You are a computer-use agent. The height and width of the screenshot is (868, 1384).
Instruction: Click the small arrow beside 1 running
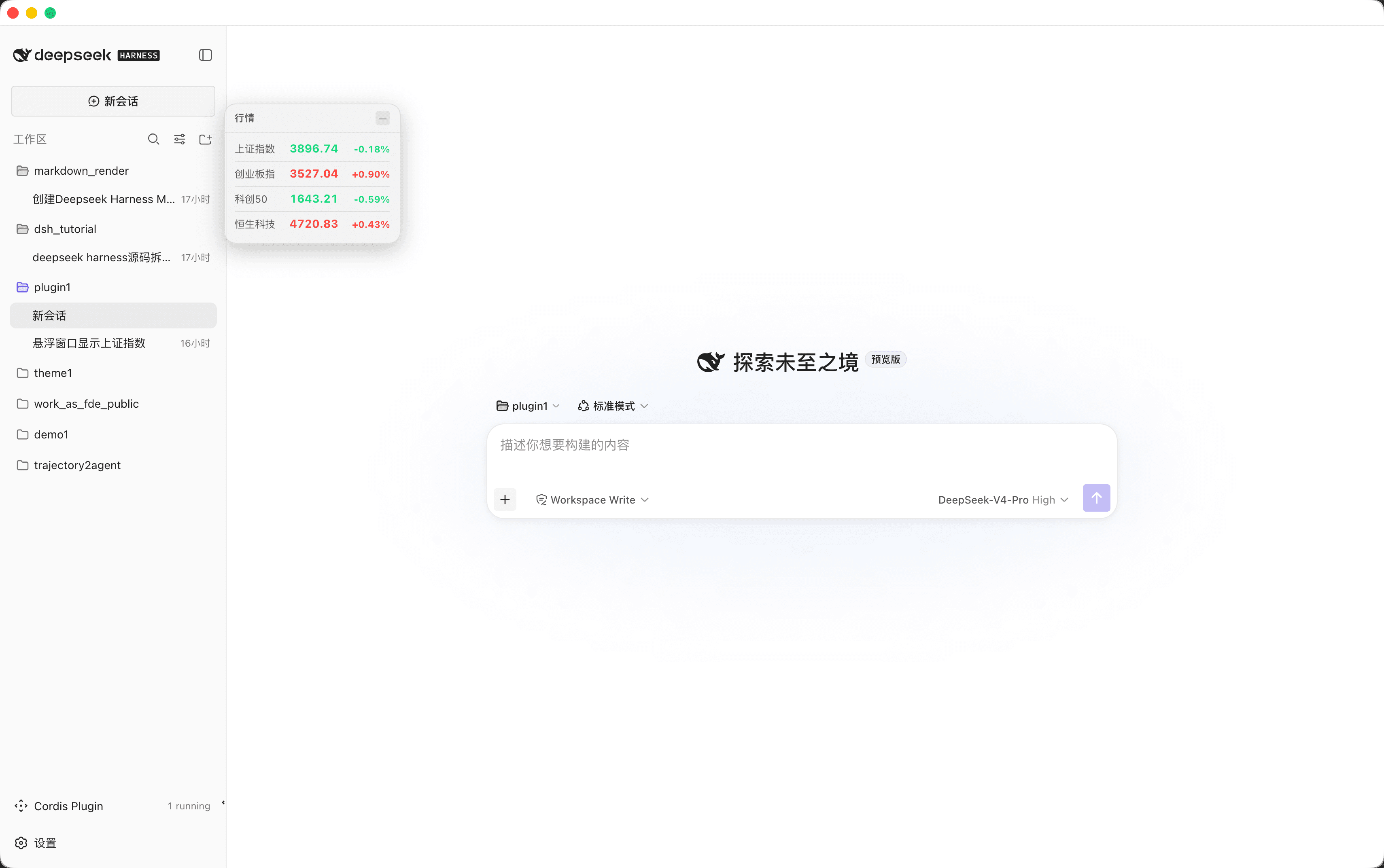tap(223, 803)
